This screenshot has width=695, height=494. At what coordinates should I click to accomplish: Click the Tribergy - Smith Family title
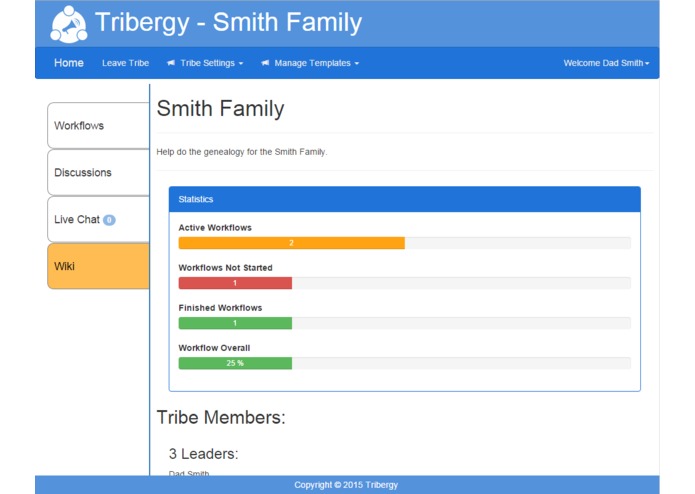coord(228,22)
